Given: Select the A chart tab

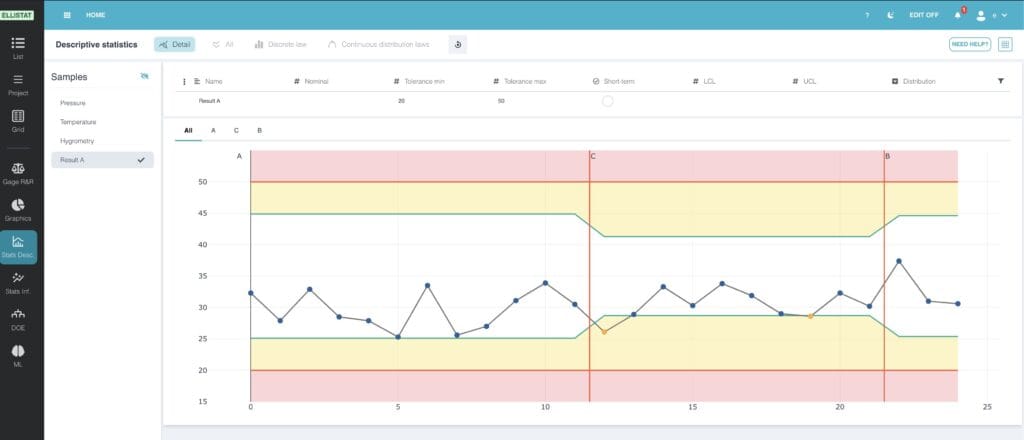Looking at the screenshot, I should pyautogui.click(x=214, y=131).
